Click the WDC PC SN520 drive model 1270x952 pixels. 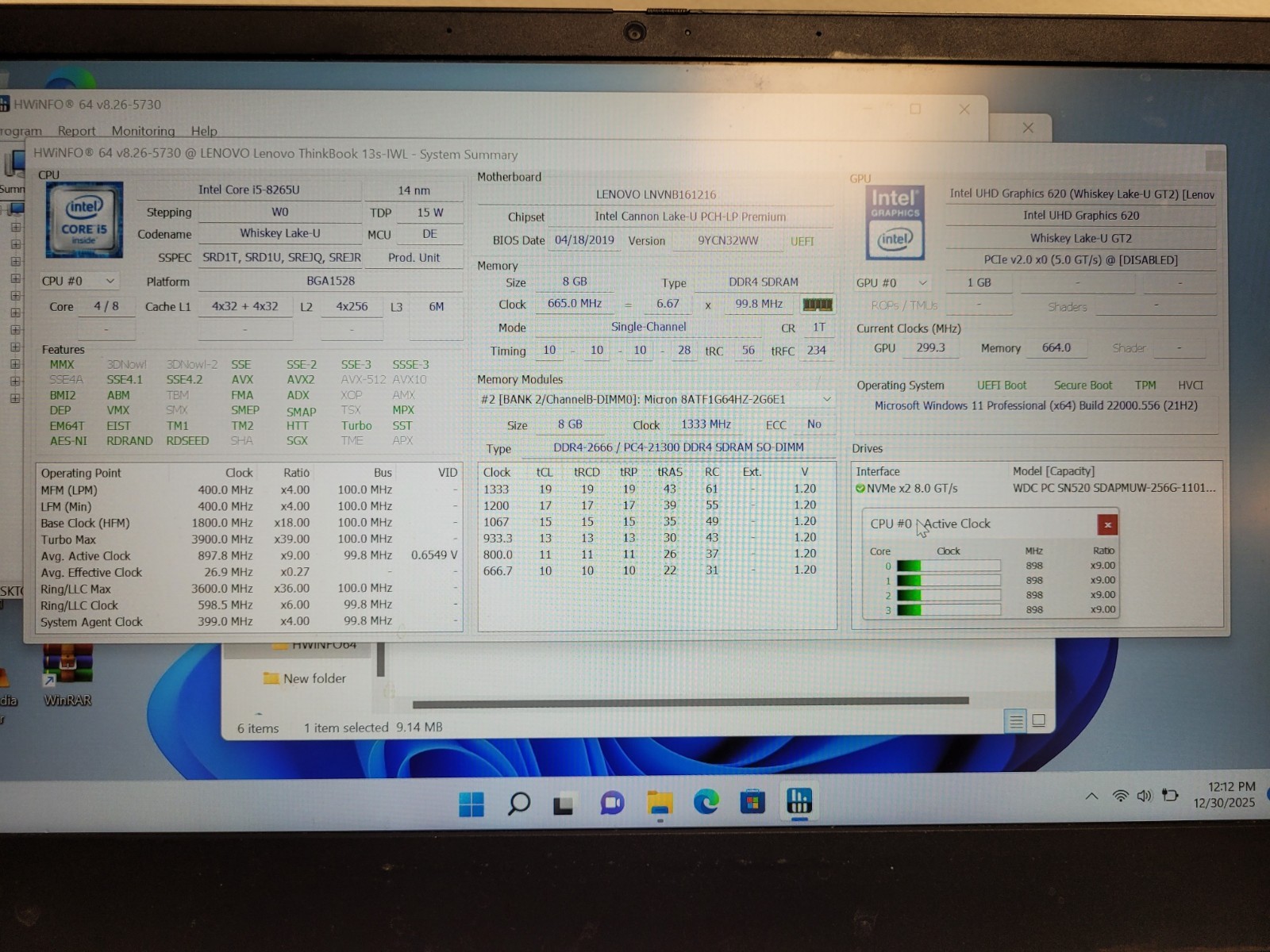[x=1114, y=488]
